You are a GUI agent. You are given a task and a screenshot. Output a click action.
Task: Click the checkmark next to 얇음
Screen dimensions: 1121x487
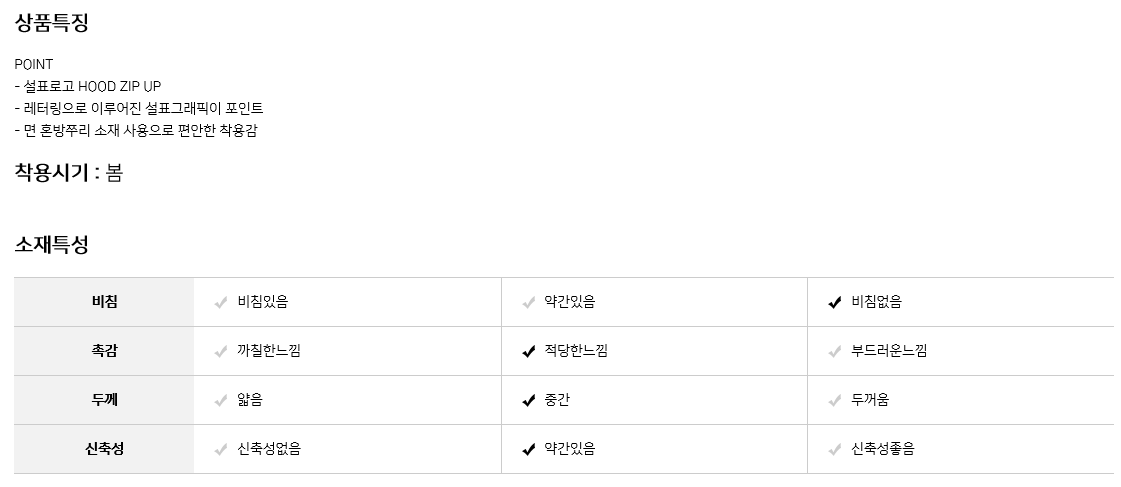tap(221, 400)
